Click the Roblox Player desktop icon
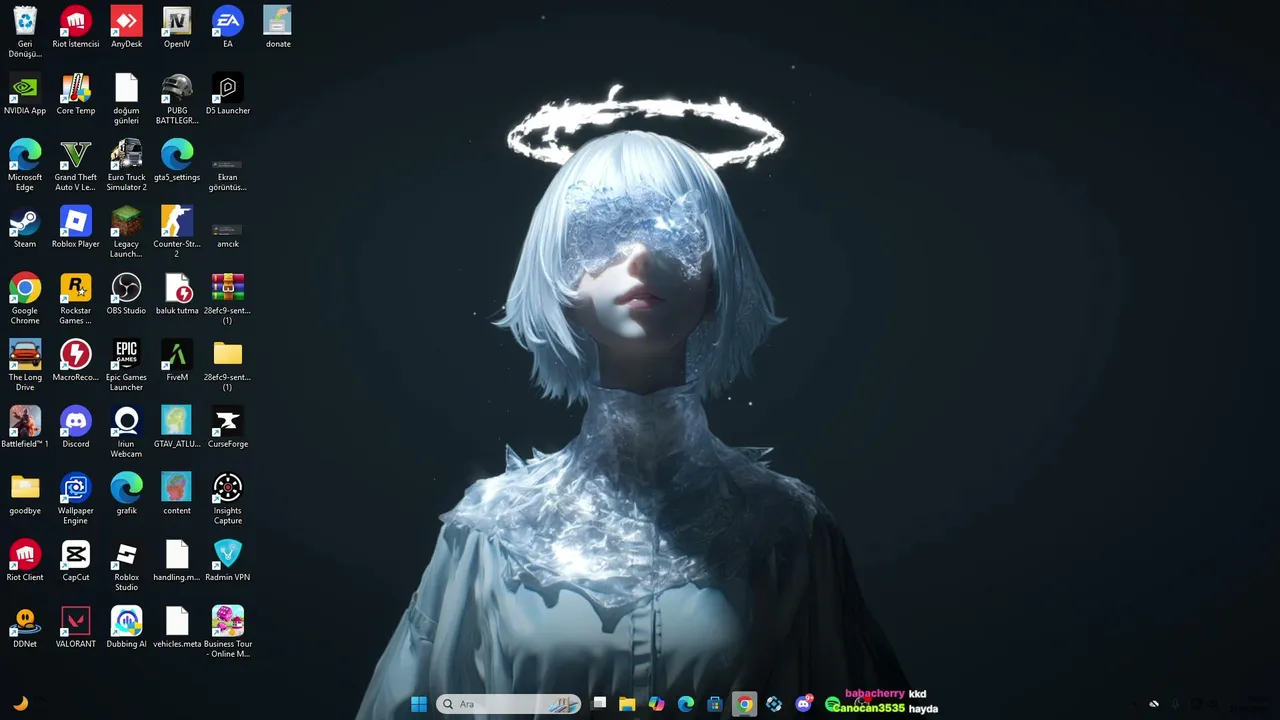This screenshot has width=1280, height=720. point(76,221)
